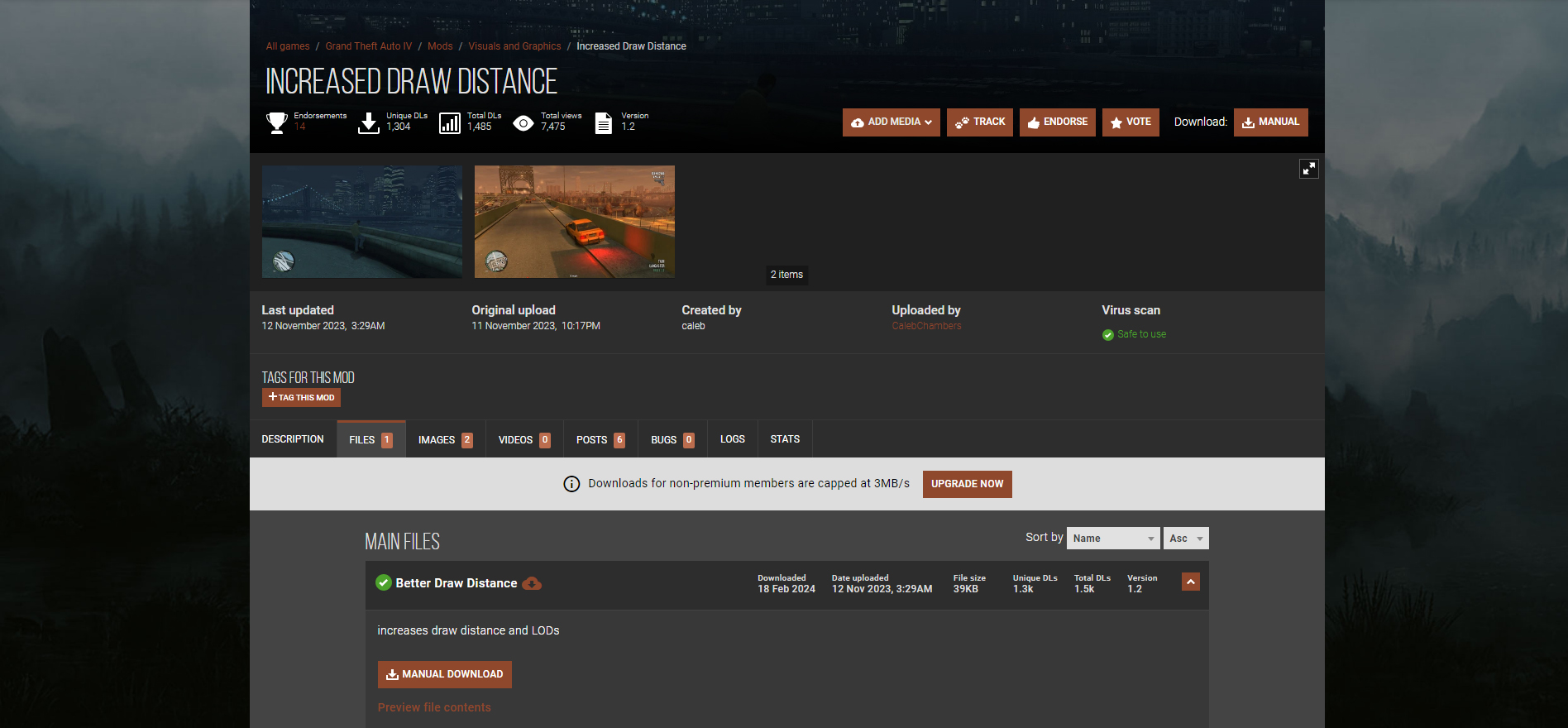The width and height of the screenshot is (1568, 728).
Task: Open the night bridge screenshot thumbnail
Action: 362,222
